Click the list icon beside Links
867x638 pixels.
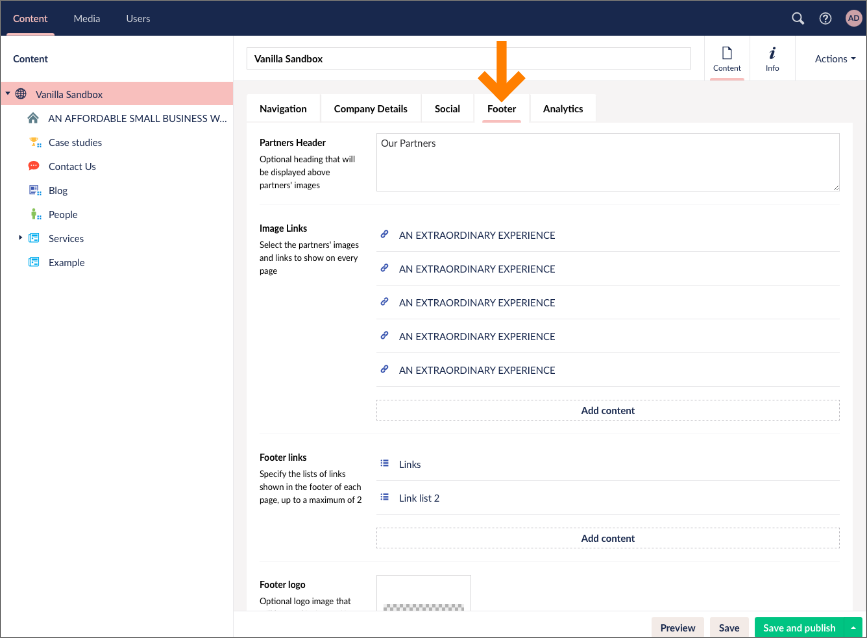pyautogui.click(x=384, y=463)
